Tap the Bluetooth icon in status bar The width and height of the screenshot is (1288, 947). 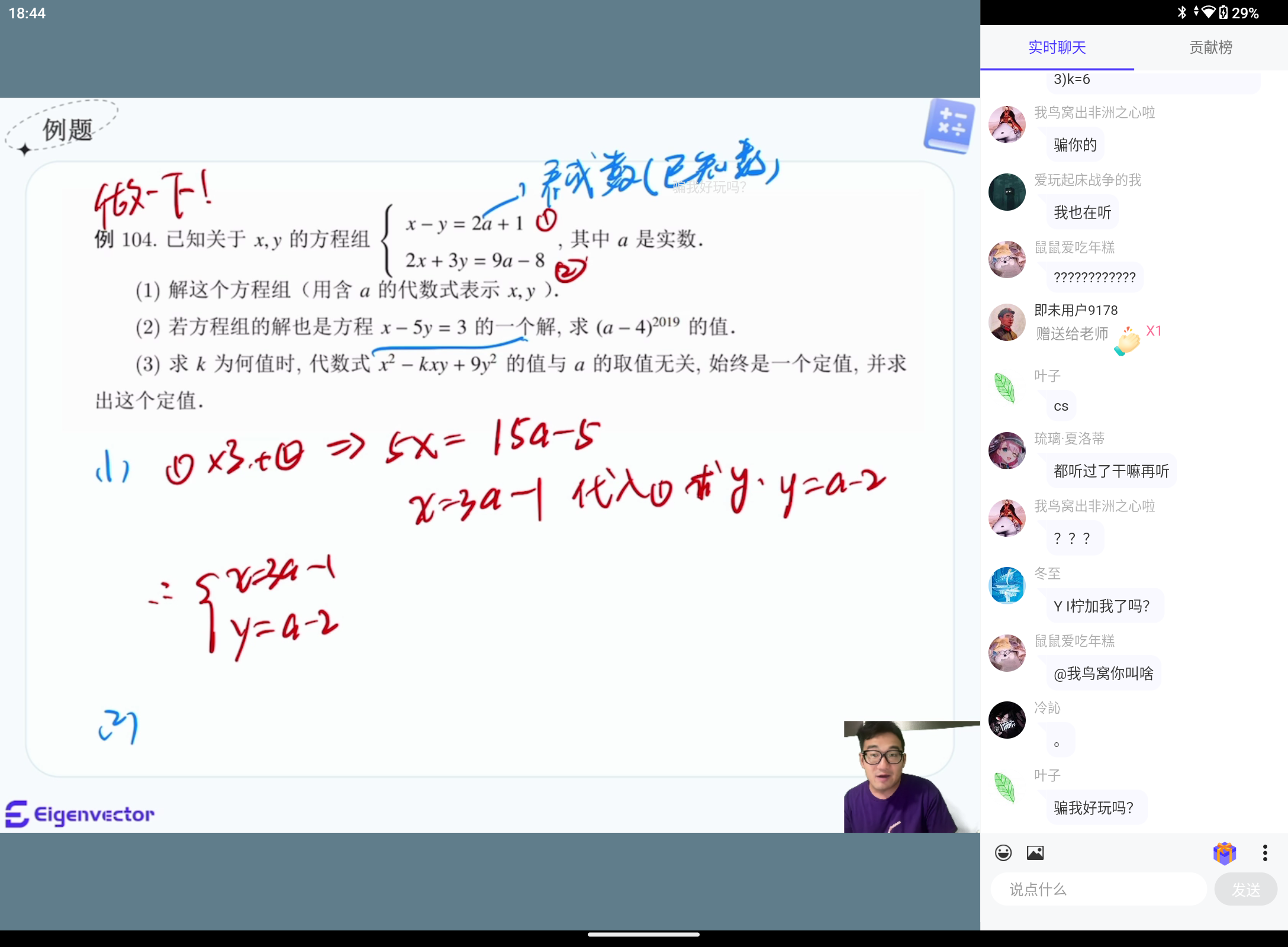tap(1182, 12)
